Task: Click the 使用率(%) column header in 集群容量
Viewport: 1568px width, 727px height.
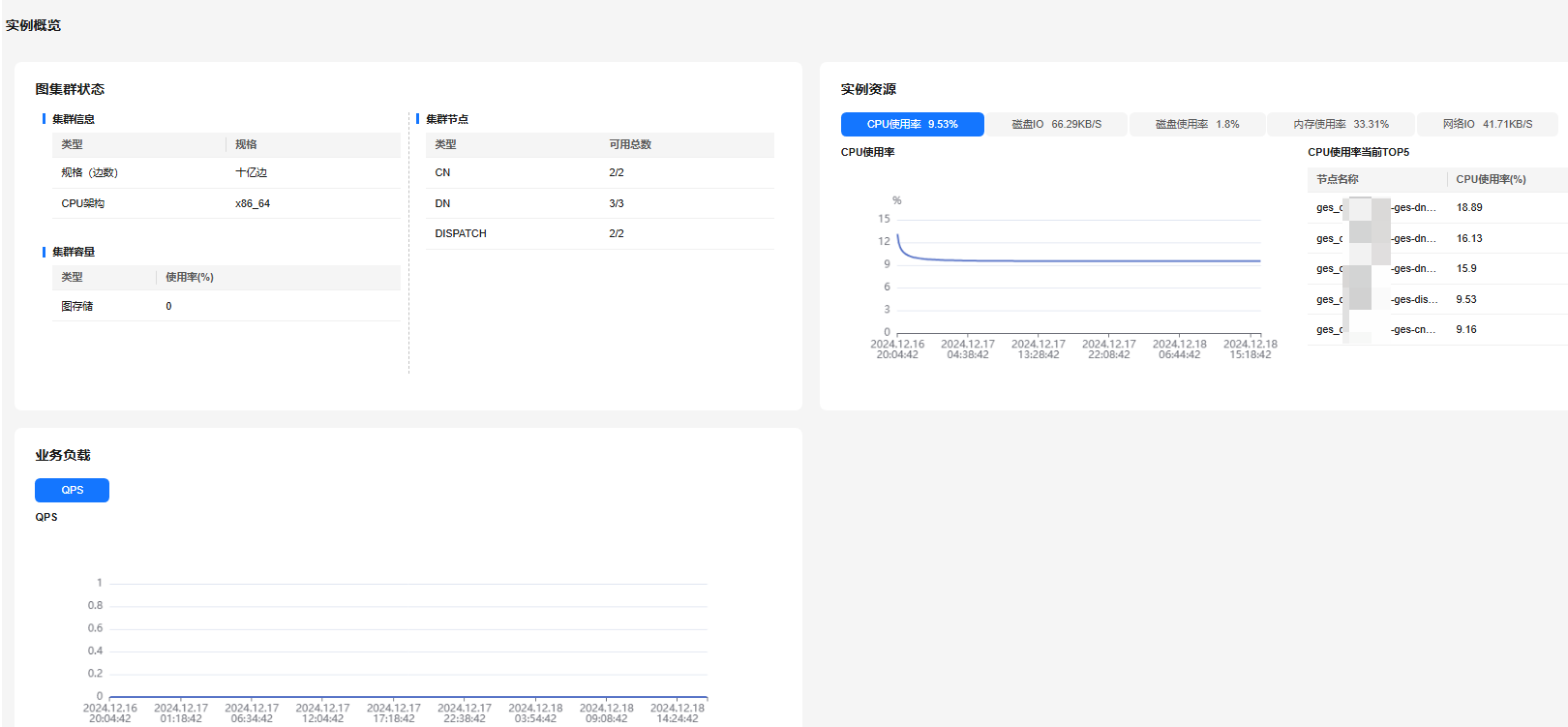Action: (190, 277)
